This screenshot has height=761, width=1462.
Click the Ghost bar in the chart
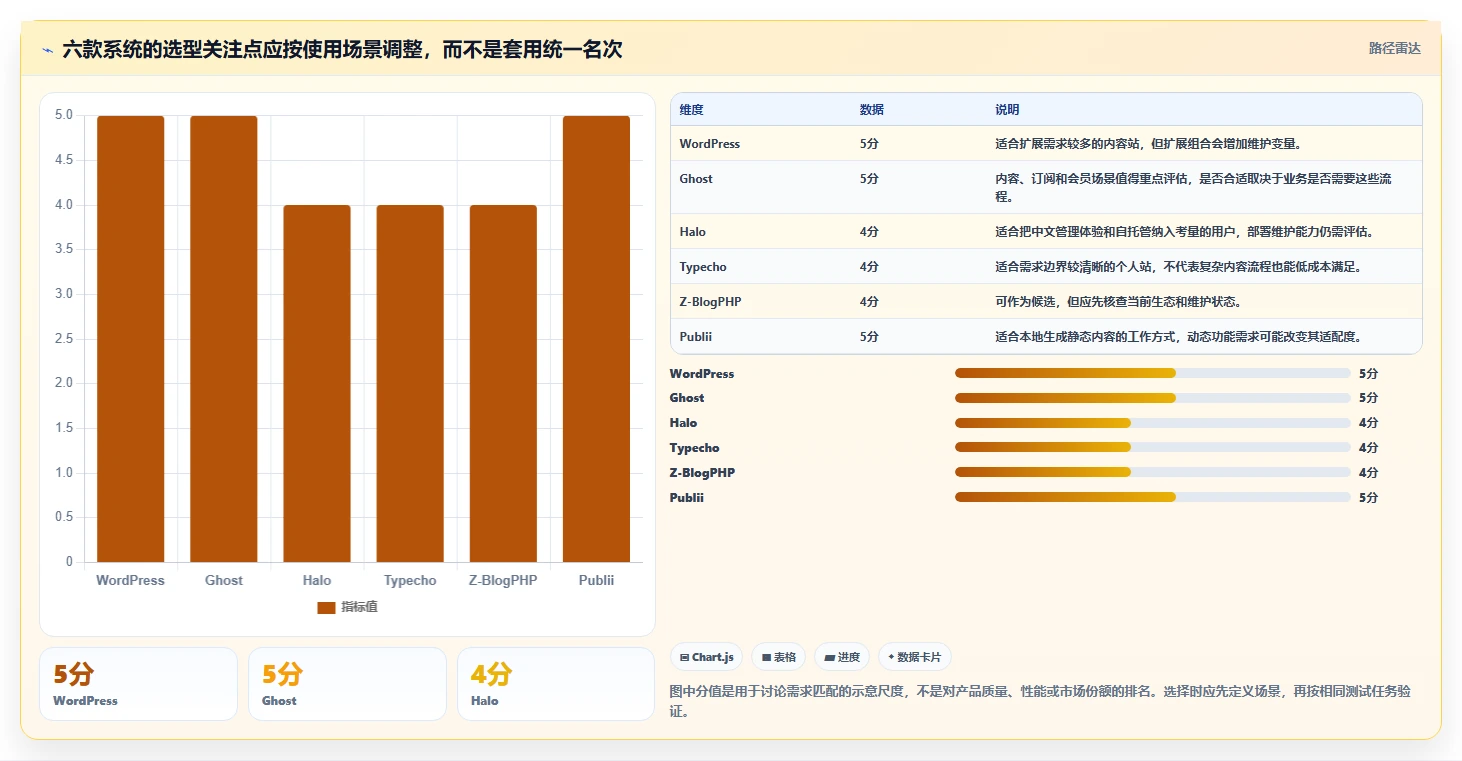click(x=224, y=339)
